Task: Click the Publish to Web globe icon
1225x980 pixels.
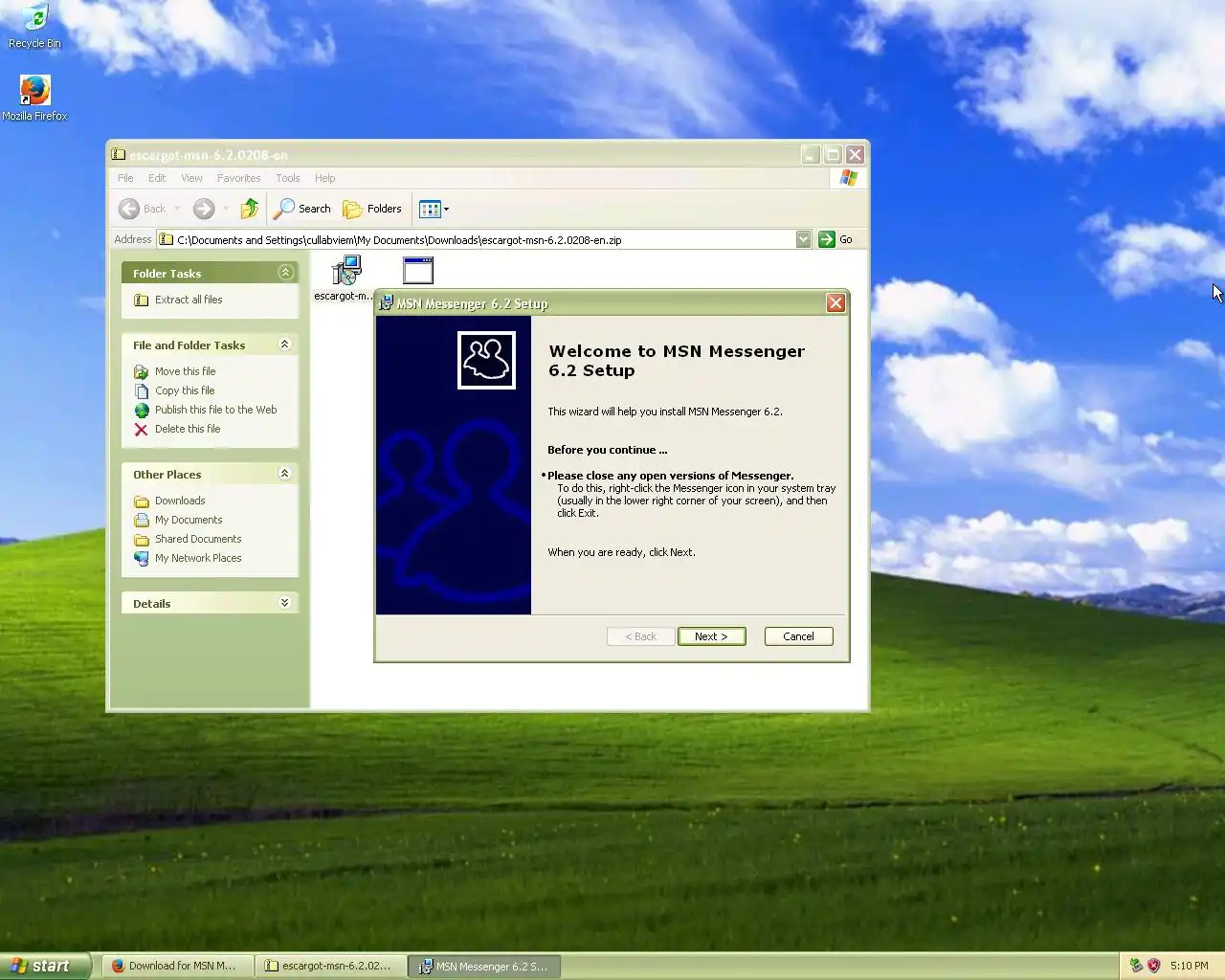Action: [142, 410]
